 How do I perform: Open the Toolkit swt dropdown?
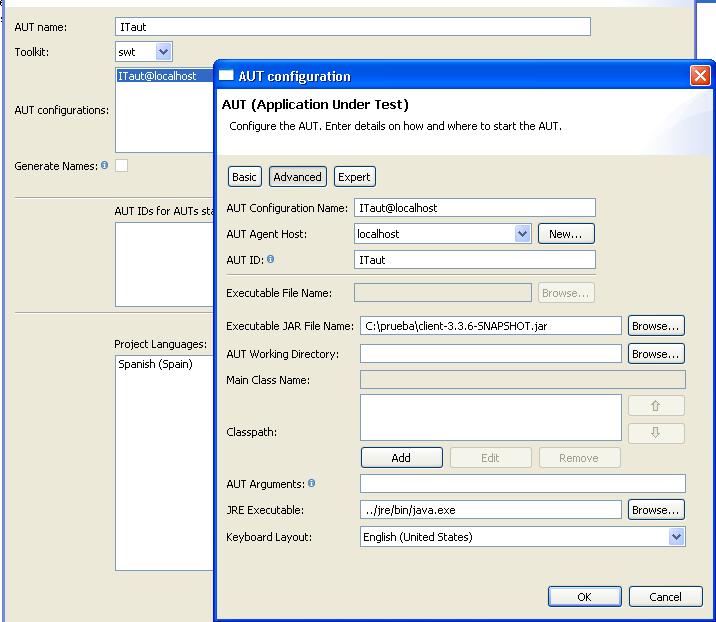point(163,52)
